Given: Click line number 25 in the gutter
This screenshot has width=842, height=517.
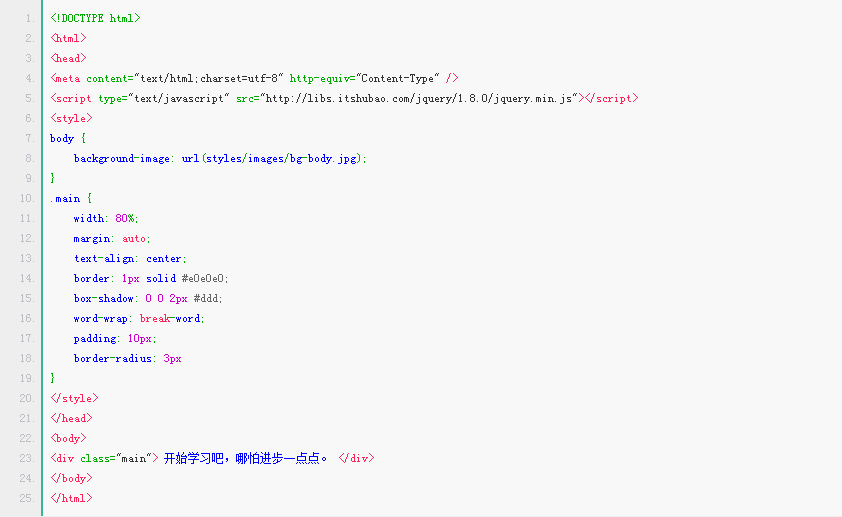Looking at the screenshot, I should 27,498.
